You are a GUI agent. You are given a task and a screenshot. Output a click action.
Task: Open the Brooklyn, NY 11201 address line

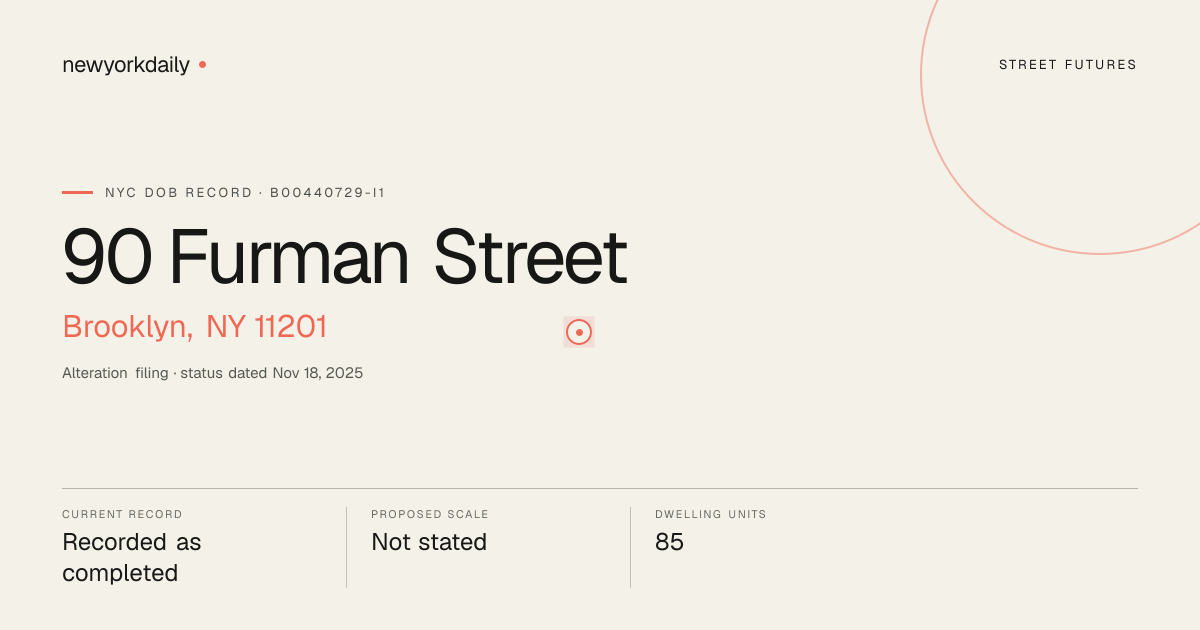(x=195, y=327)
